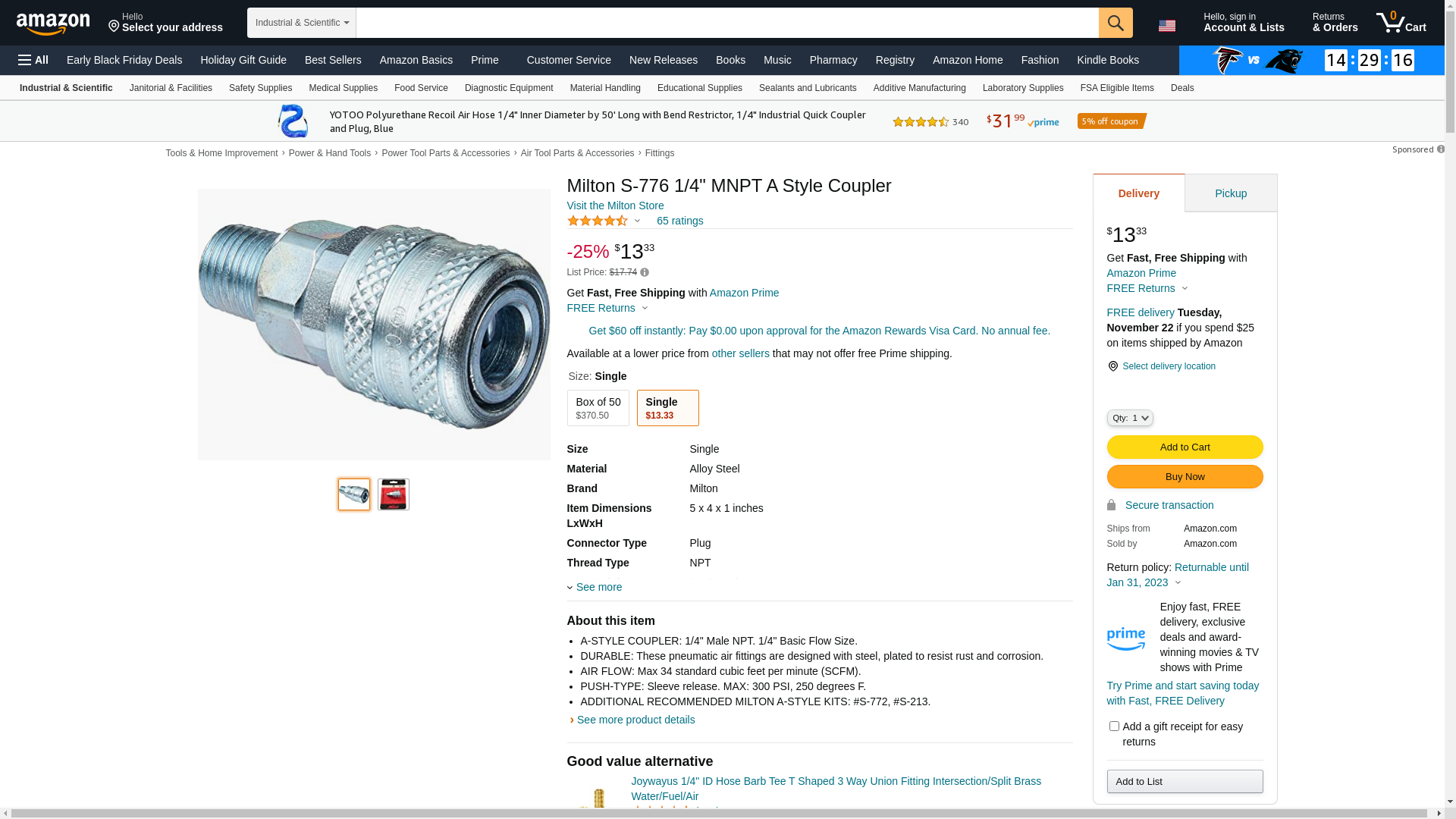Click inside the search input field

726,23
